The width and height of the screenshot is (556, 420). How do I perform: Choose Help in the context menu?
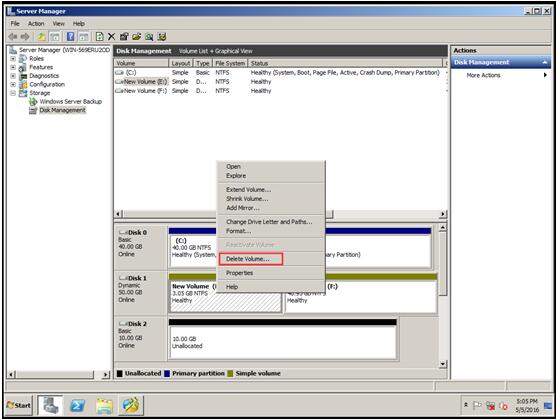[x=271, y=287]
